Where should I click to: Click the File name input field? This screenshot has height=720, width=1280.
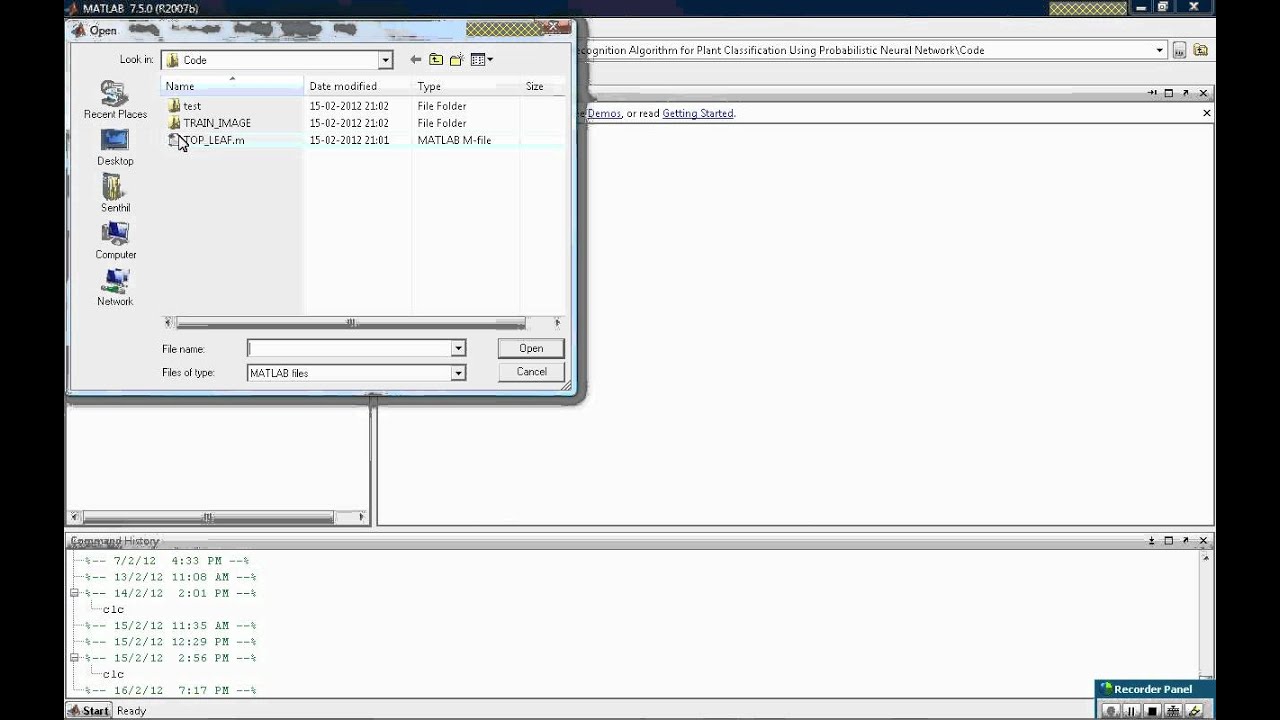(349, 348)
